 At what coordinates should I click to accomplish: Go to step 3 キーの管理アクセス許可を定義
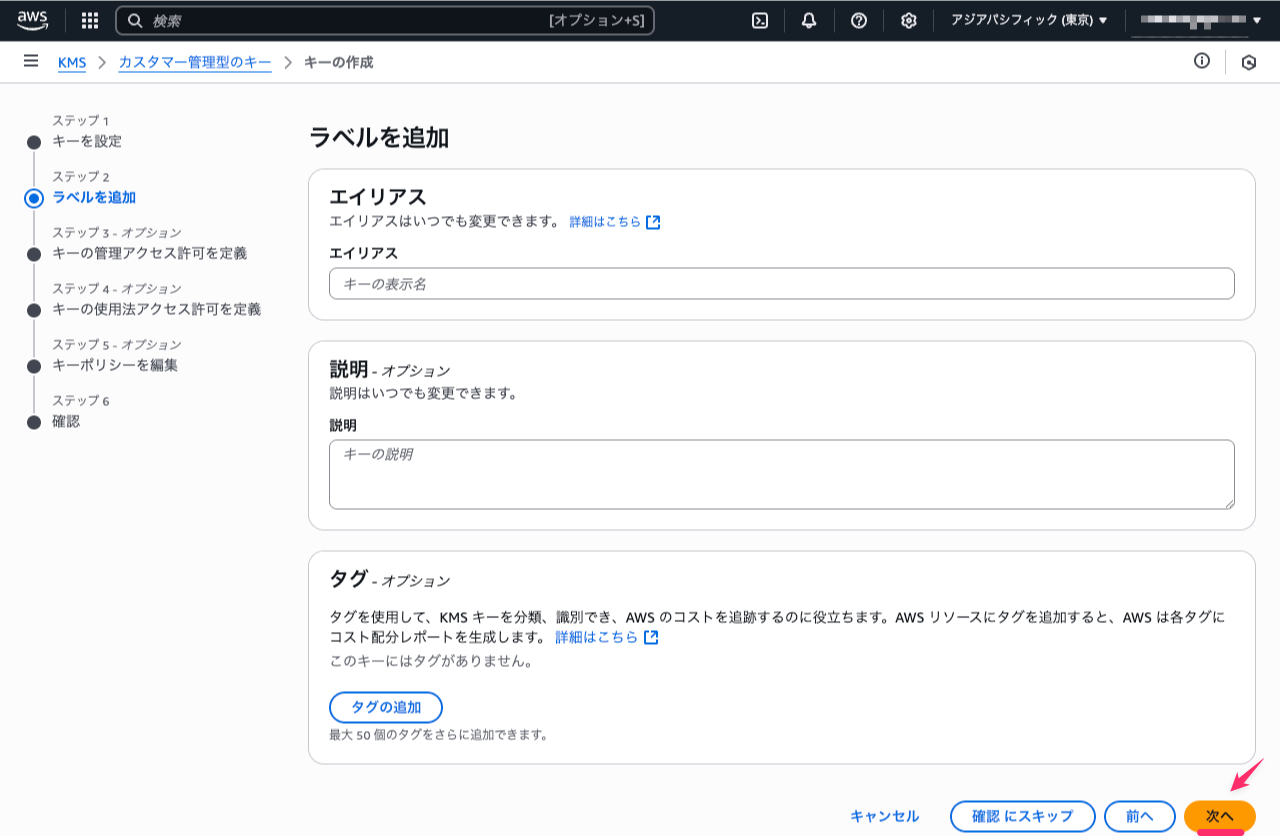point(149,253)
